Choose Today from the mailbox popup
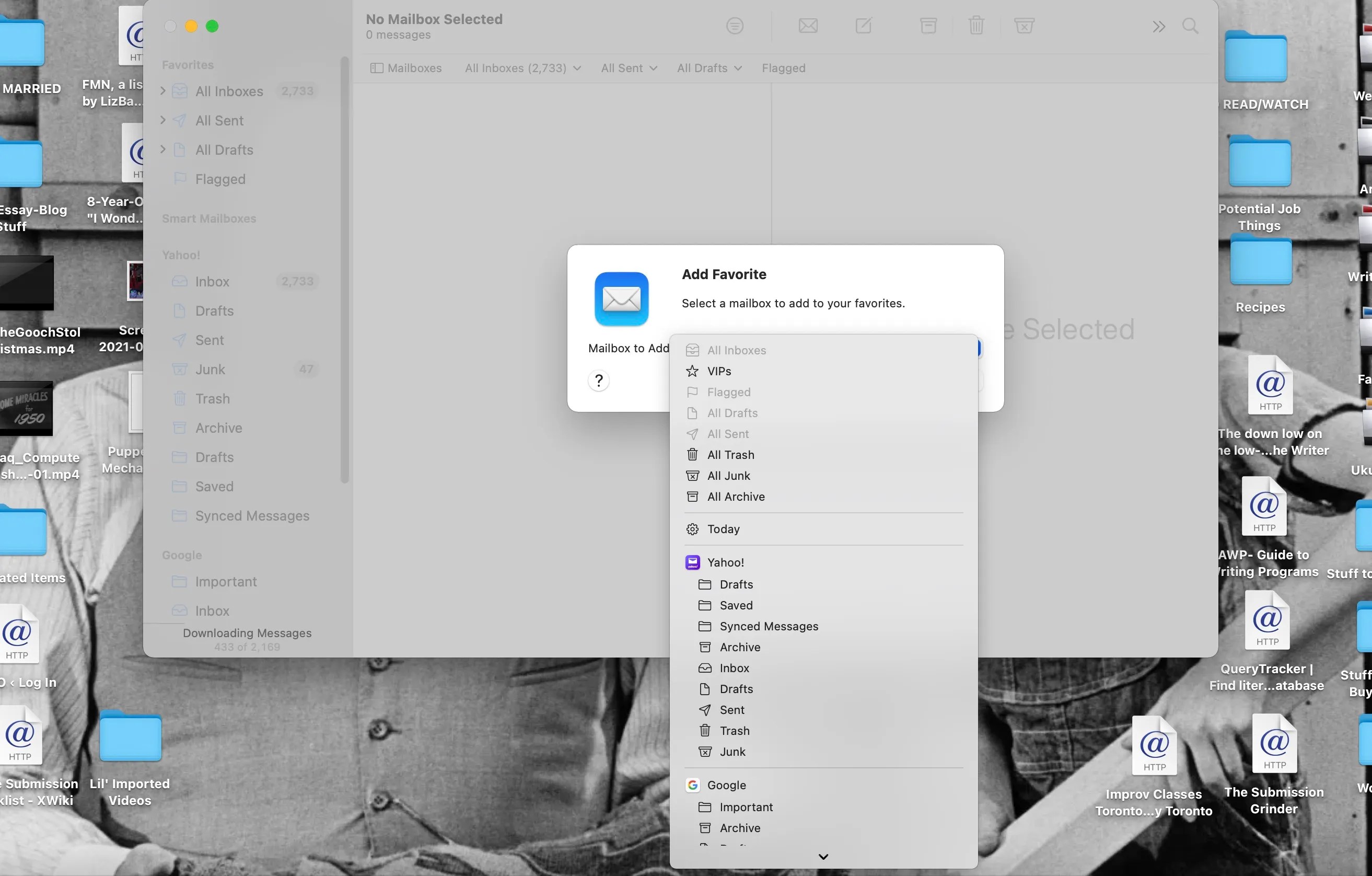This screenshot has width=1372, height=876. pos(724,529)
